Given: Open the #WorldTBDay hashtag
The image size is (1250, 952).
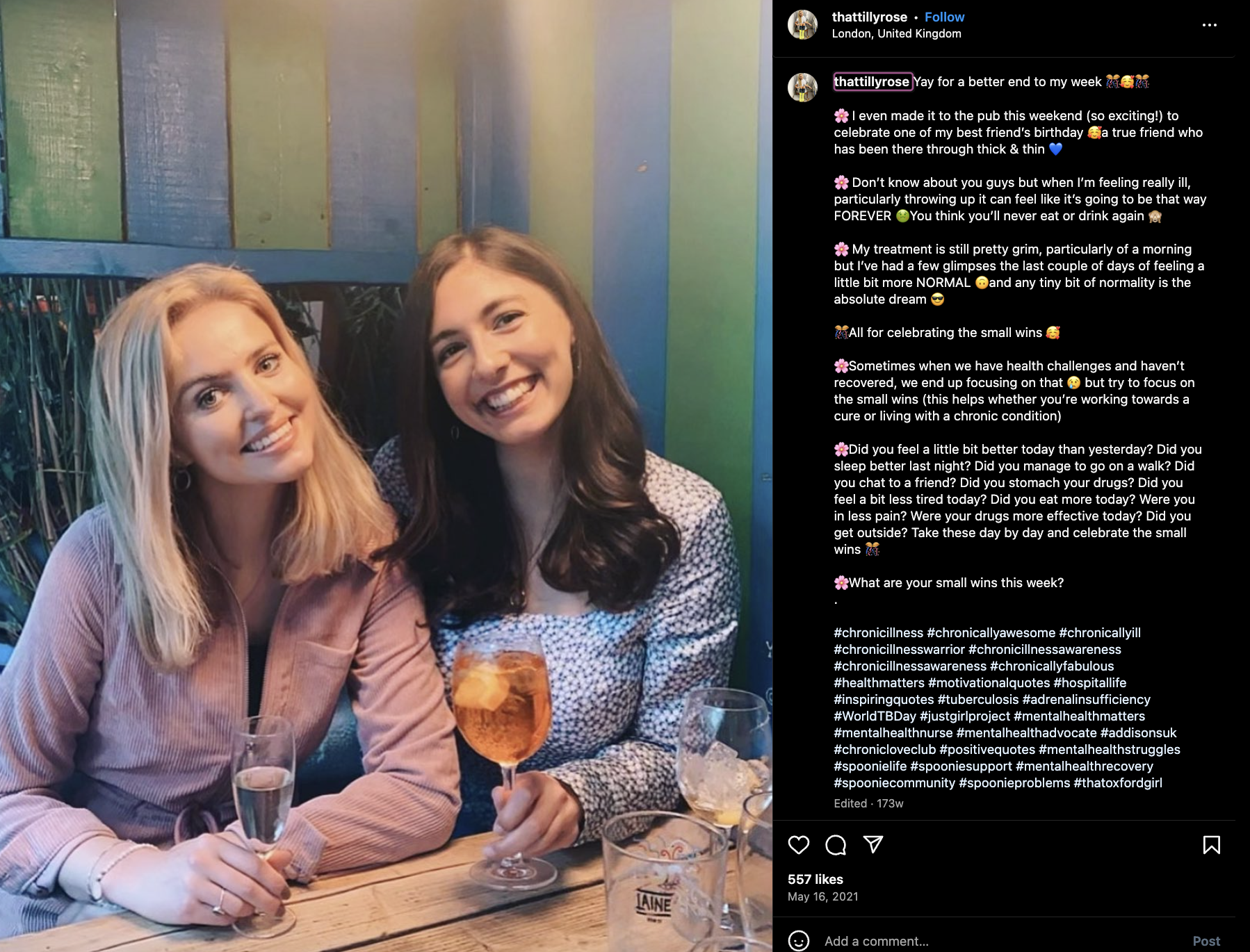Looking at the screenshot, I should 875,716.
